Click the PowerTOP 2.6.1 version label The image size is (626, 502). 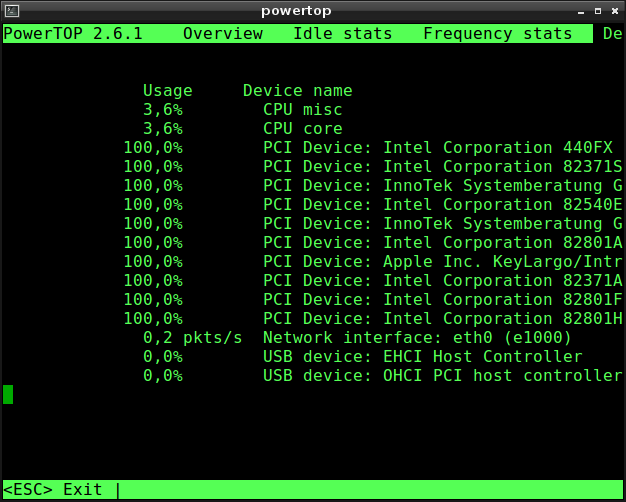click(73, 34)
